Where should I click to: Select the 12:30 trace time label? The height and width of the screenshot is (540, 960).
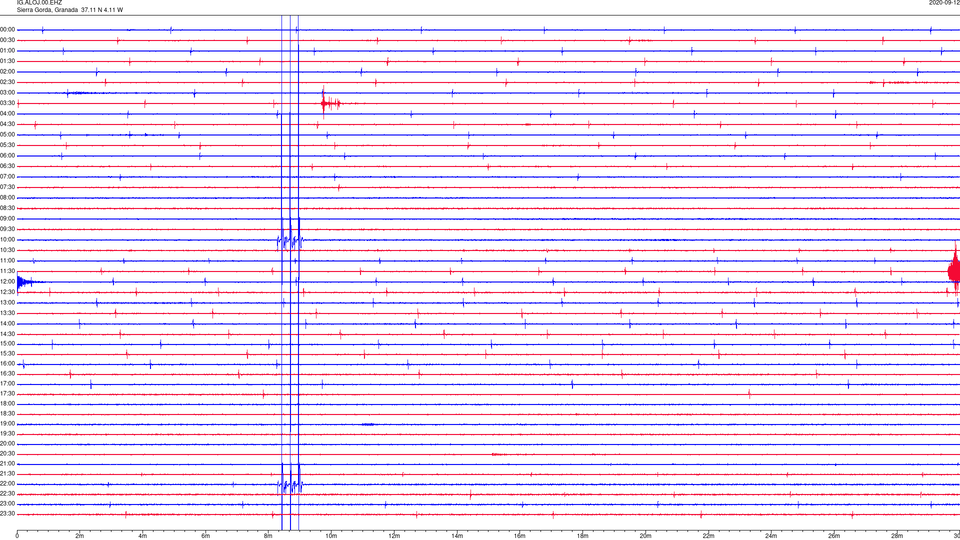click(8, 292)
